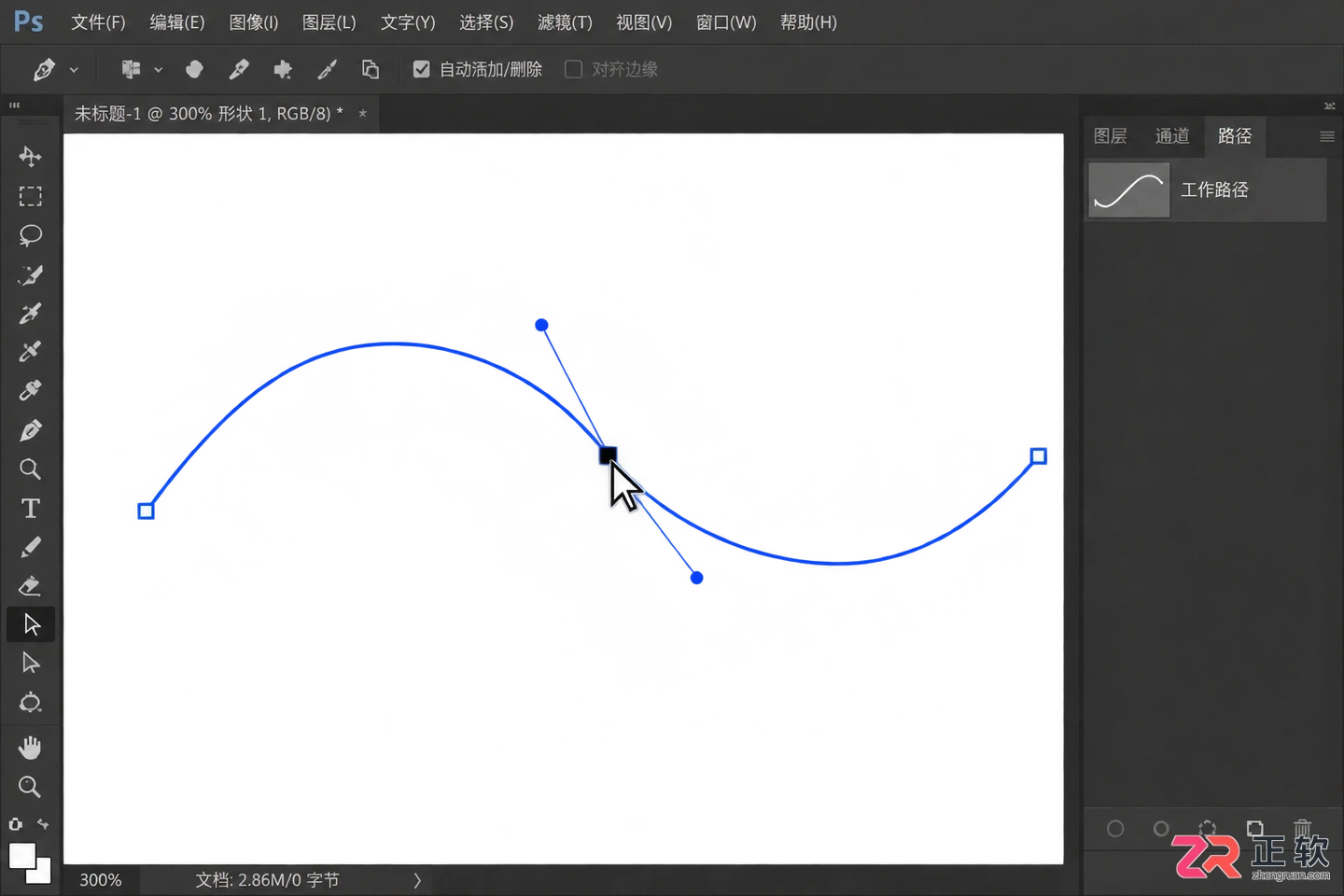Viewport: 1344px width, 896px height.
Task: Select the Eraser tool
Action: point(30,585)
